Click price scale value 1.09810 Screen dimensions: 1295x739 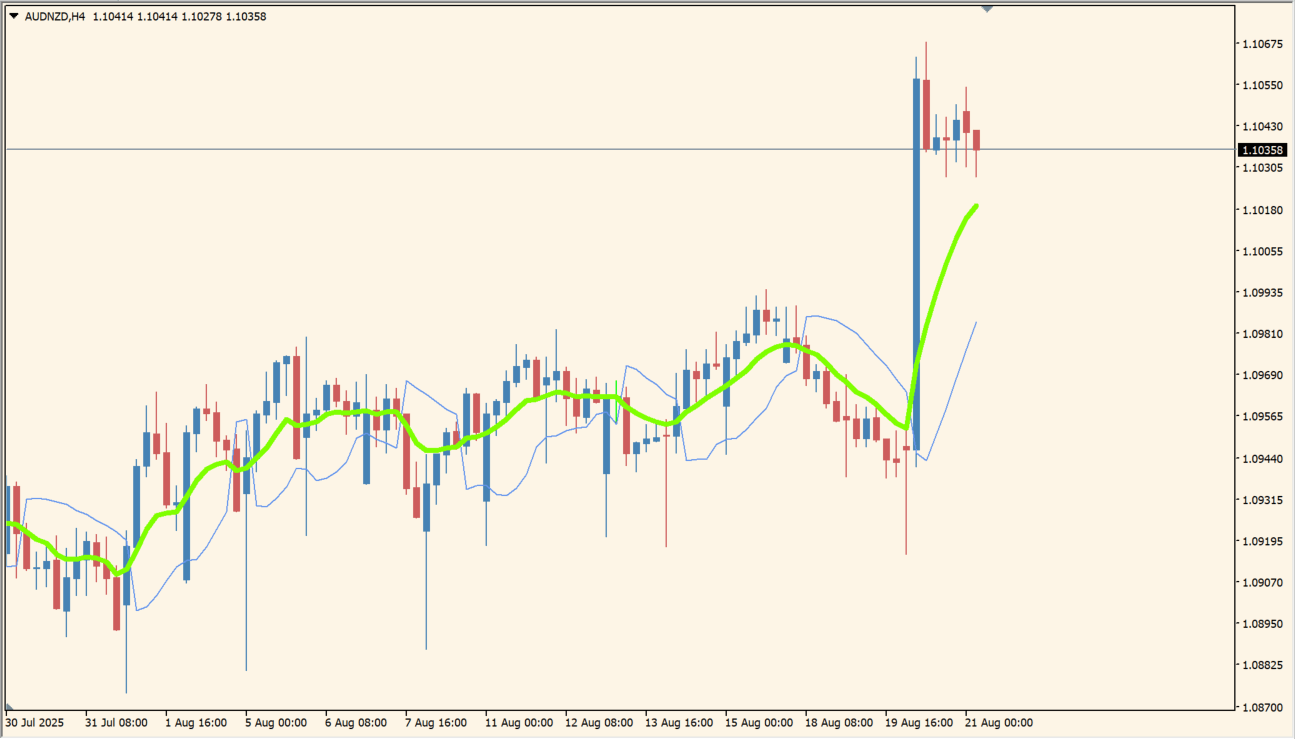(1262, 334)
